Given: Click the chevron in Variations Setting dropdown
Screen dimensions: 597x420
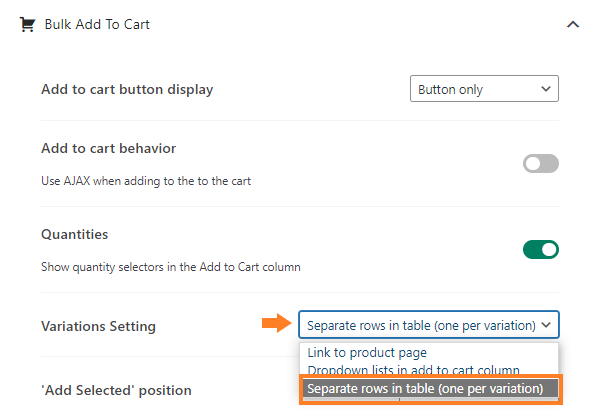Looking at the screenshot, I should point(546,325).
